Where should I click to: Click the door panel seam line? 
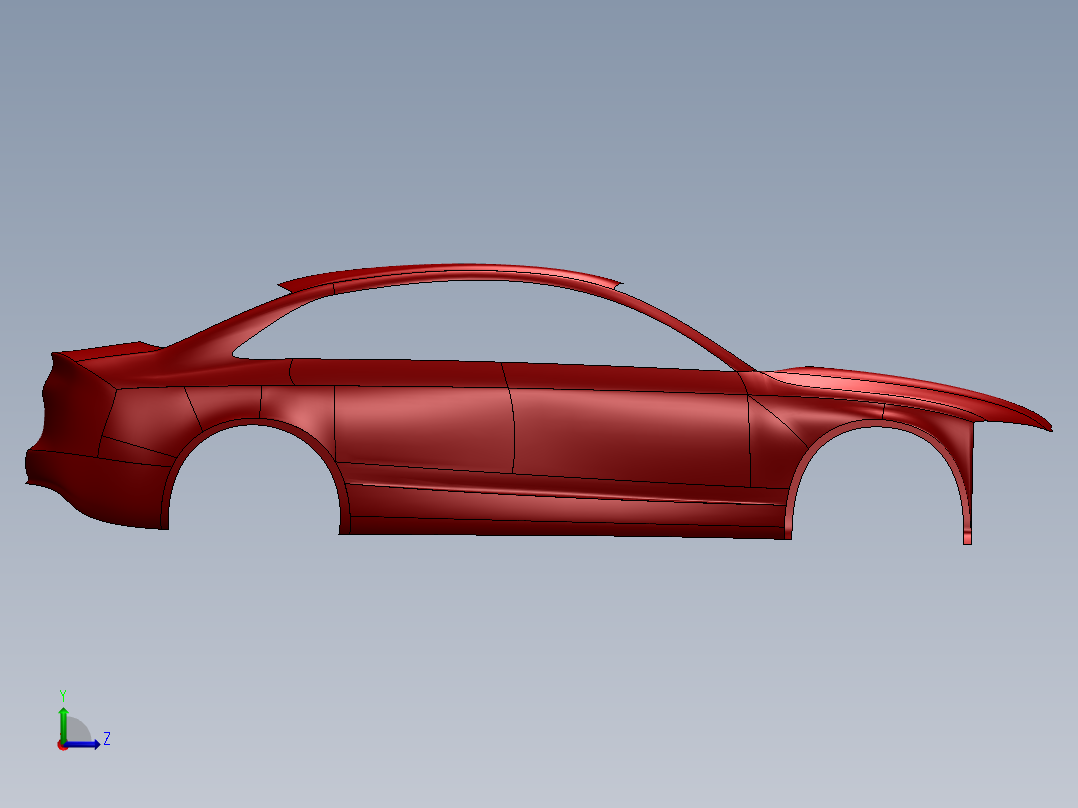point(515,430)
